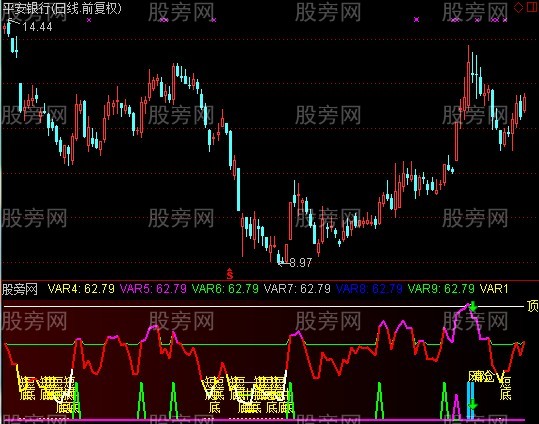
Task: Click the red diamond icon beside the chart title
Action: click(518, 8)
